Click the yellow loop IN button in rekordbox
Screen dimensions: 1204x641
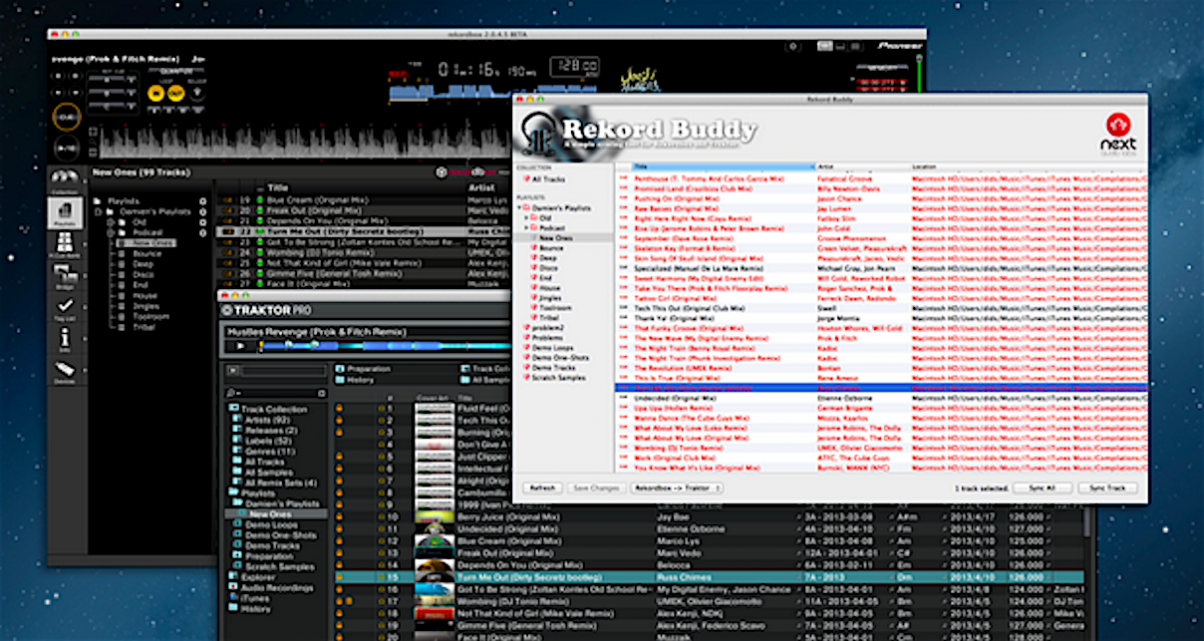(x=155, y=93)
